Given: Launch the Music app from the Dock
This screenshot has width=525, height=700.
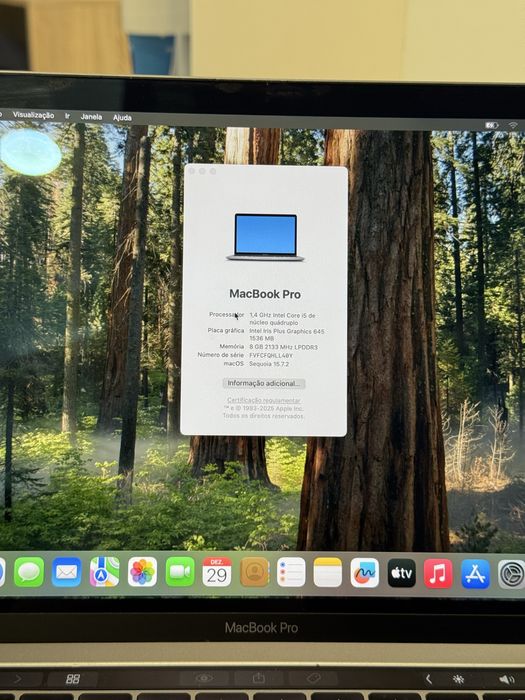Looking at the screenshot, I should tap(438, 574).
